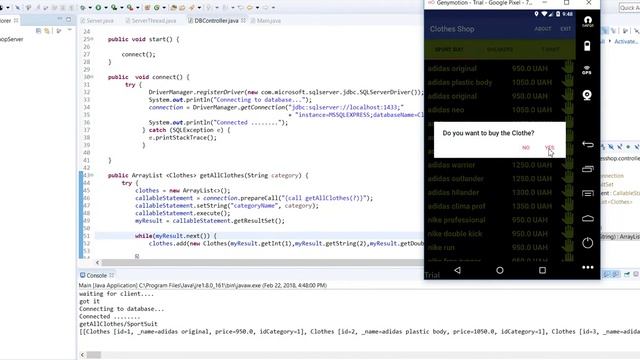Viewport: 640px width, 360px height.
Task: Minimize the Package Explorer view
Action: pyautogui.click(x=60, y=20)
